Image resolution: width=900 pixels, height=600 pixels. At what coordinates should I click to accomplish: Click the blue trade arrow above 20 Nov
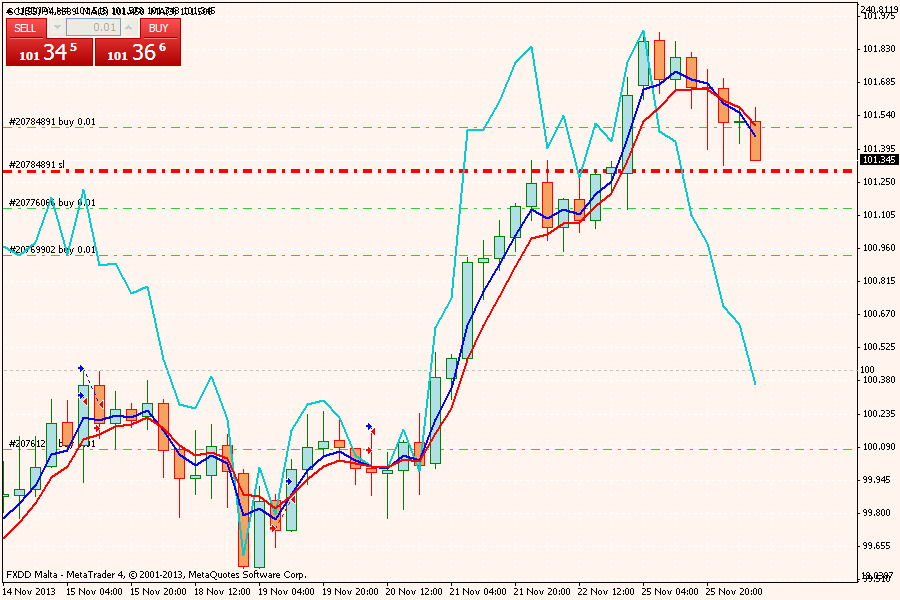pos(369,425)
